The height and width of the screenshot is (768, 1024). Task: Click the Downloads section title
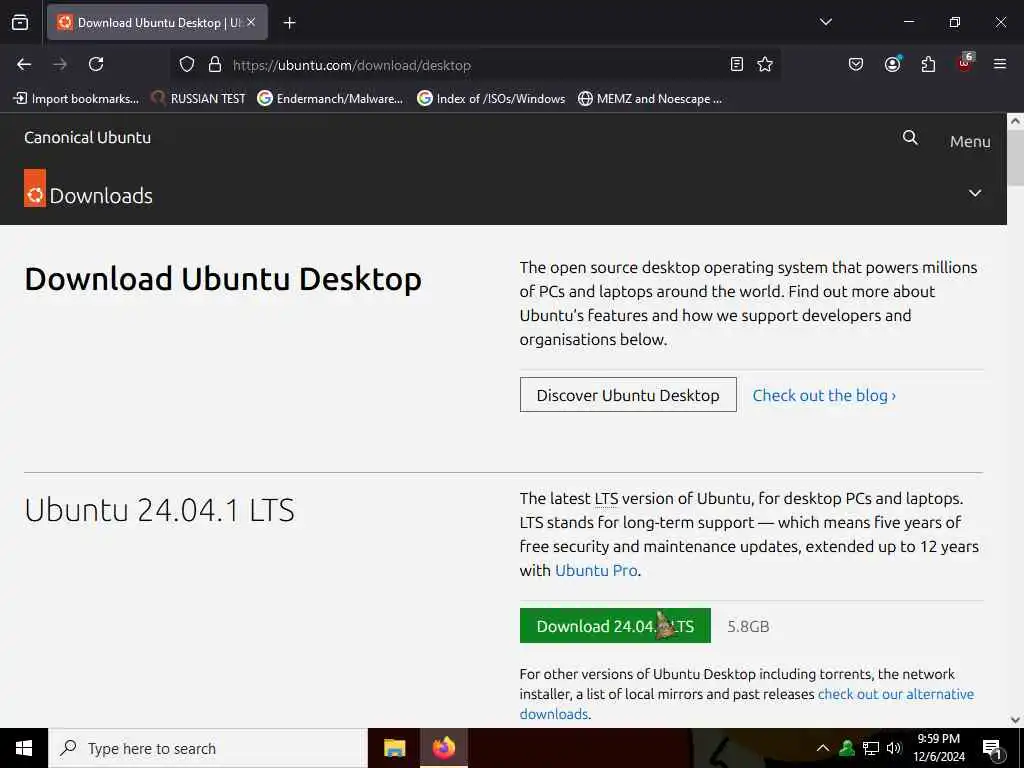tap(101, 196)
